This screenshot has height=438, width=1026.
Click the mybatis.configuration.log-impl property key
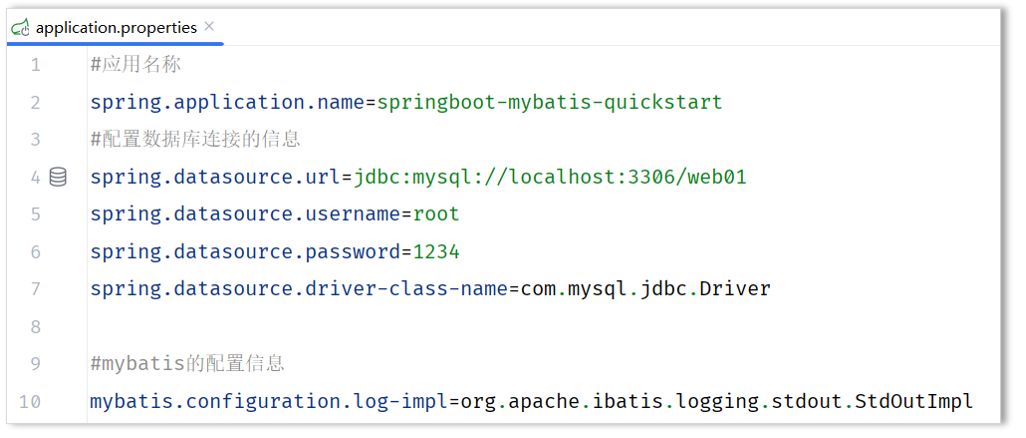(267, 402)
